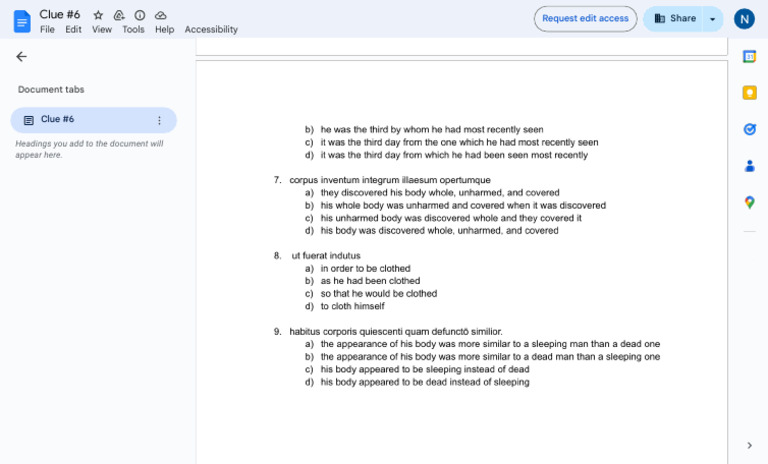Open Google Tasks side panel

[x=749, y=129]
